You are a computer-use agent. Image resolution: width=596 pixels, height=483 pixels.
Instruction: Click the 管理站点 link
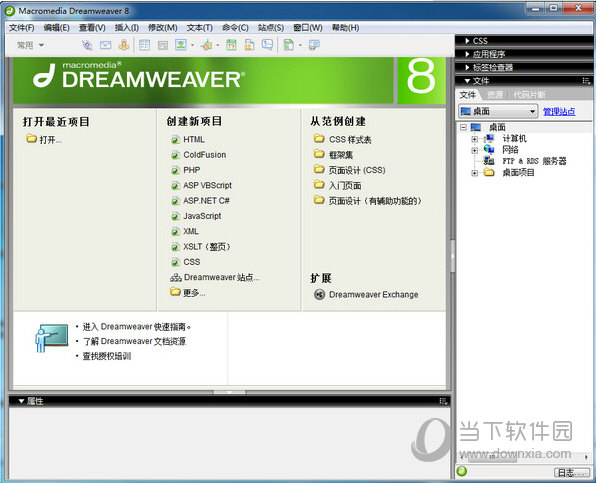click(x=559, y=111)
